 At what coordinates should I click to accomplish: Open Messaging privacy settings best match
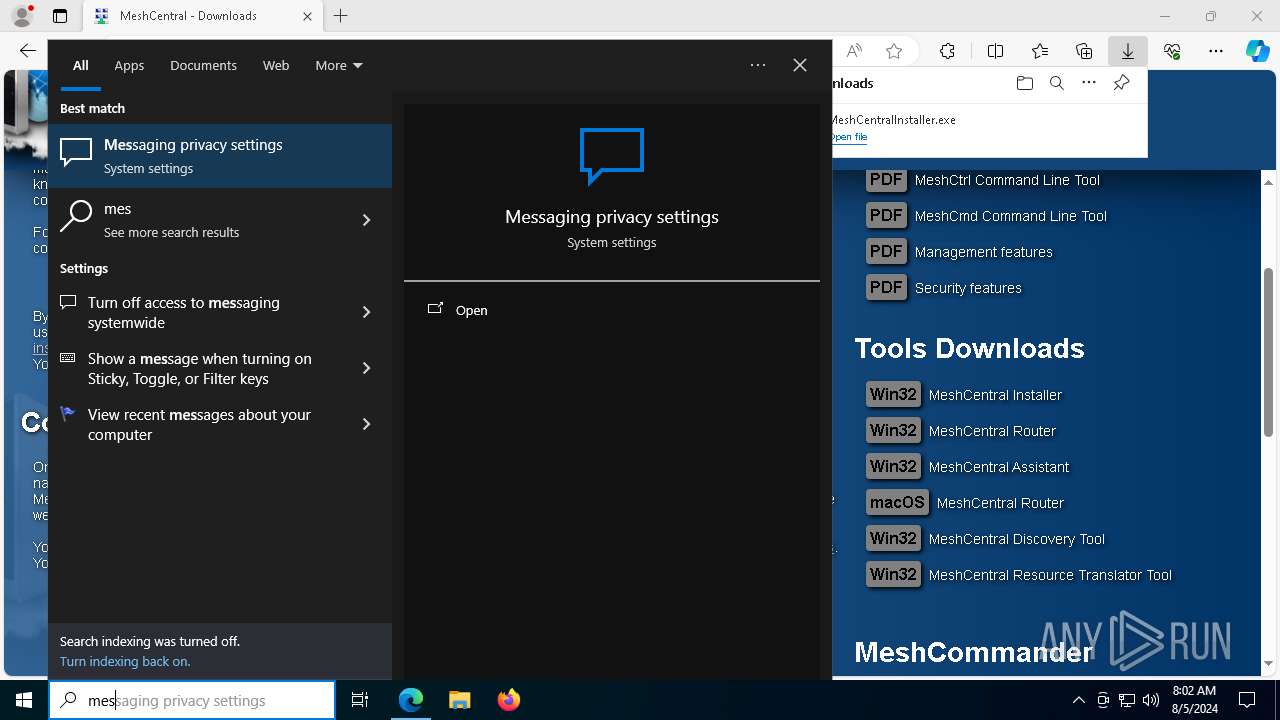[220, 156]
